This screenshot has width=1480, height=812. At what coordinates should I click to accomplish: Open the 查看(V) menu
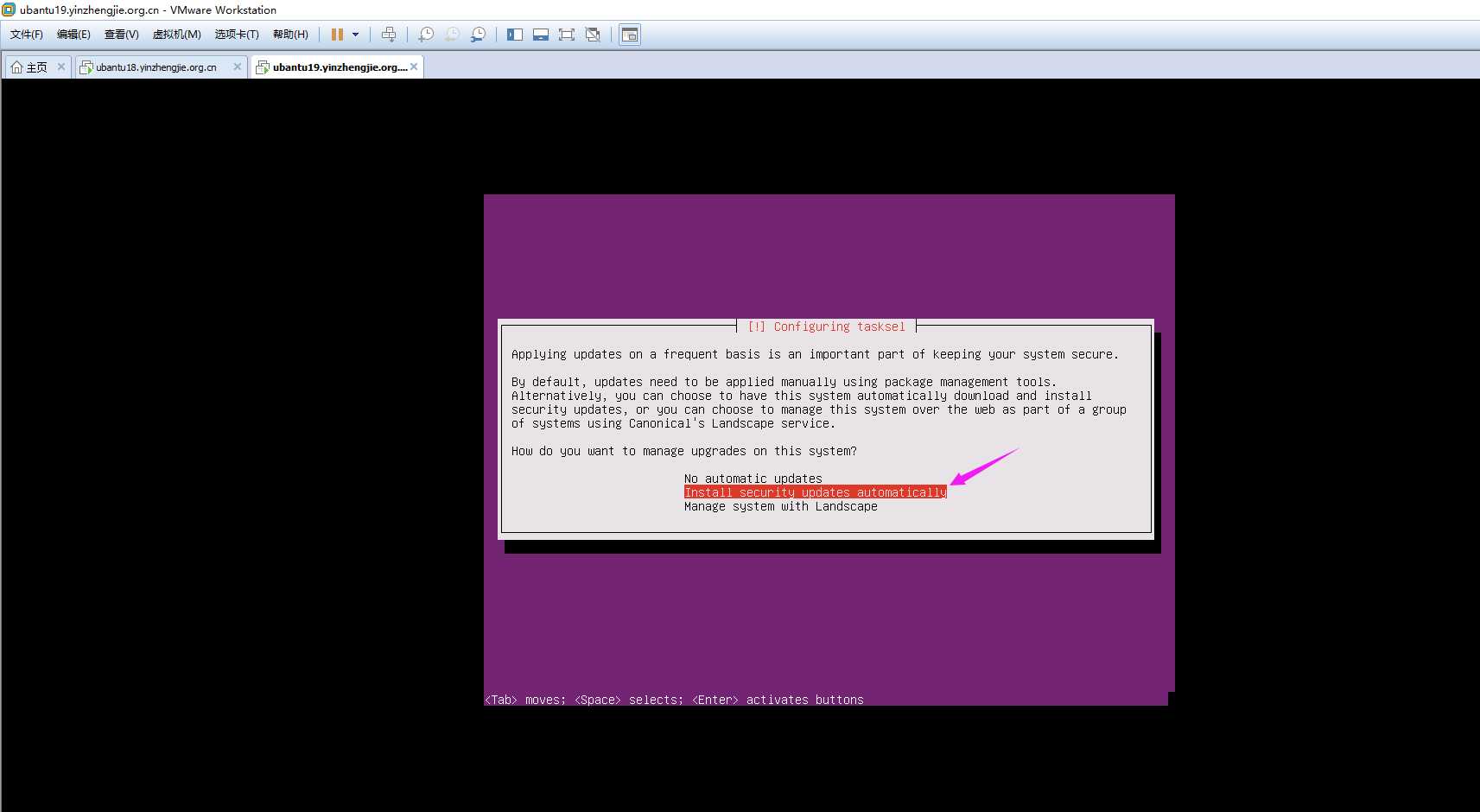point(121,35)
